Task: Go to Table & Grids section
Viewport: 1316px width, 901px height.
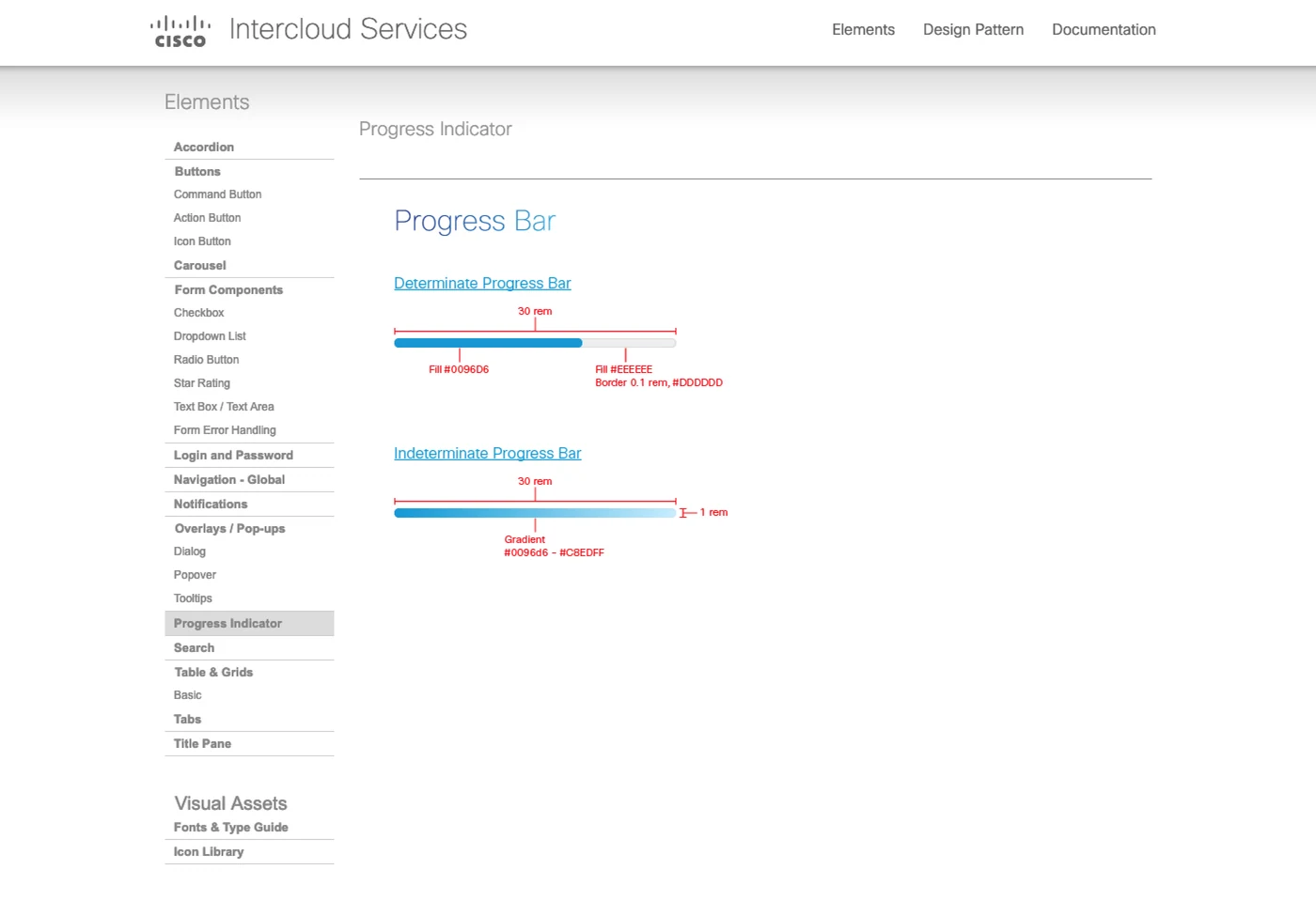Action: (213, 673)
